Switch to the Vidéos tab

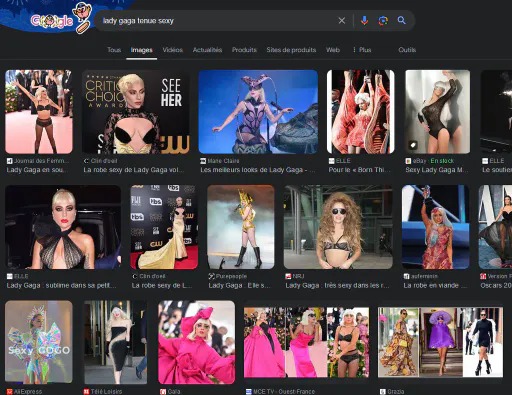pyautogui.click(x=172, y=50)
